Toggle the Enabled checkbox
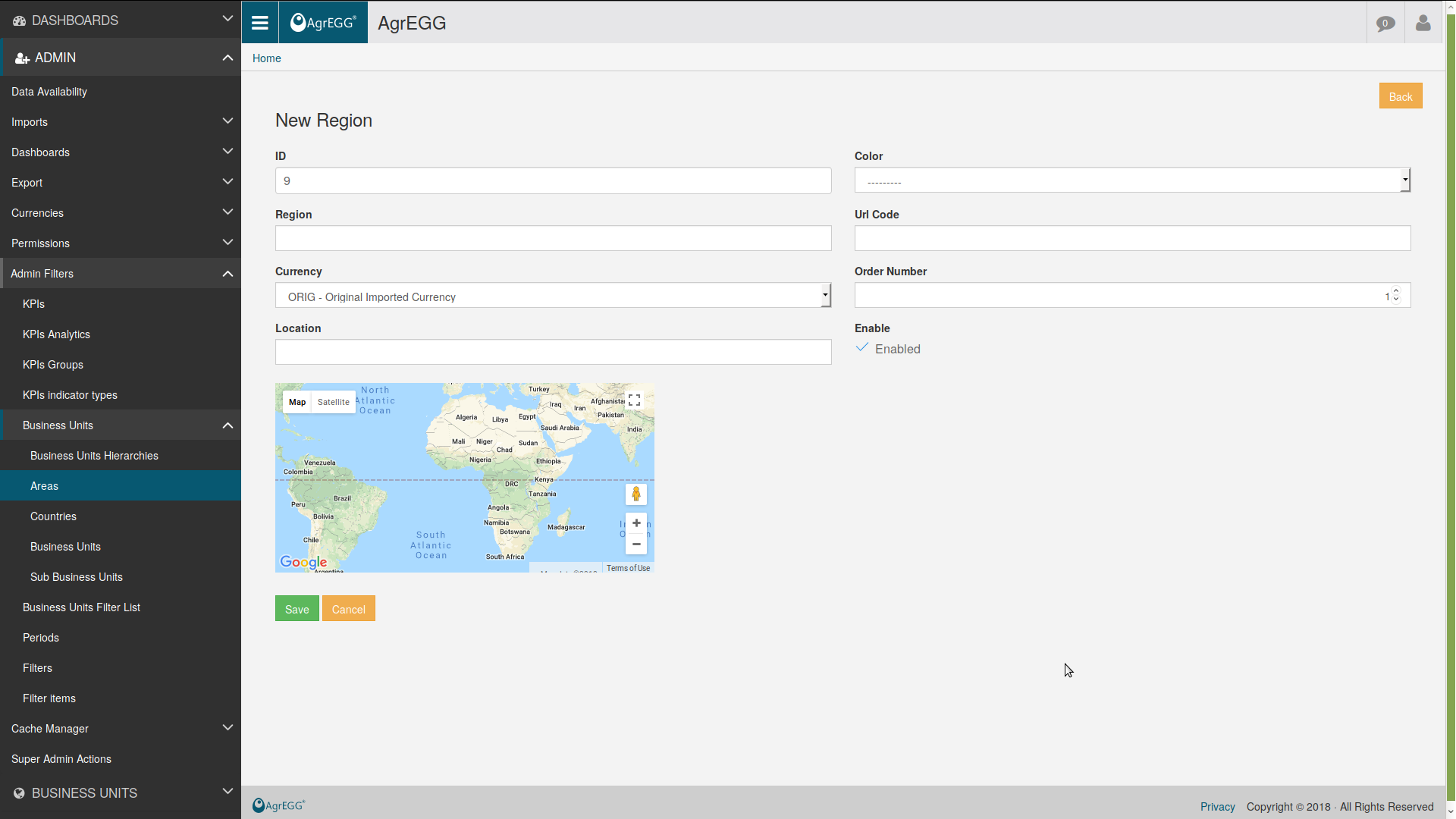The height and width of the screenshot is (819, 1456). (862, 347)
